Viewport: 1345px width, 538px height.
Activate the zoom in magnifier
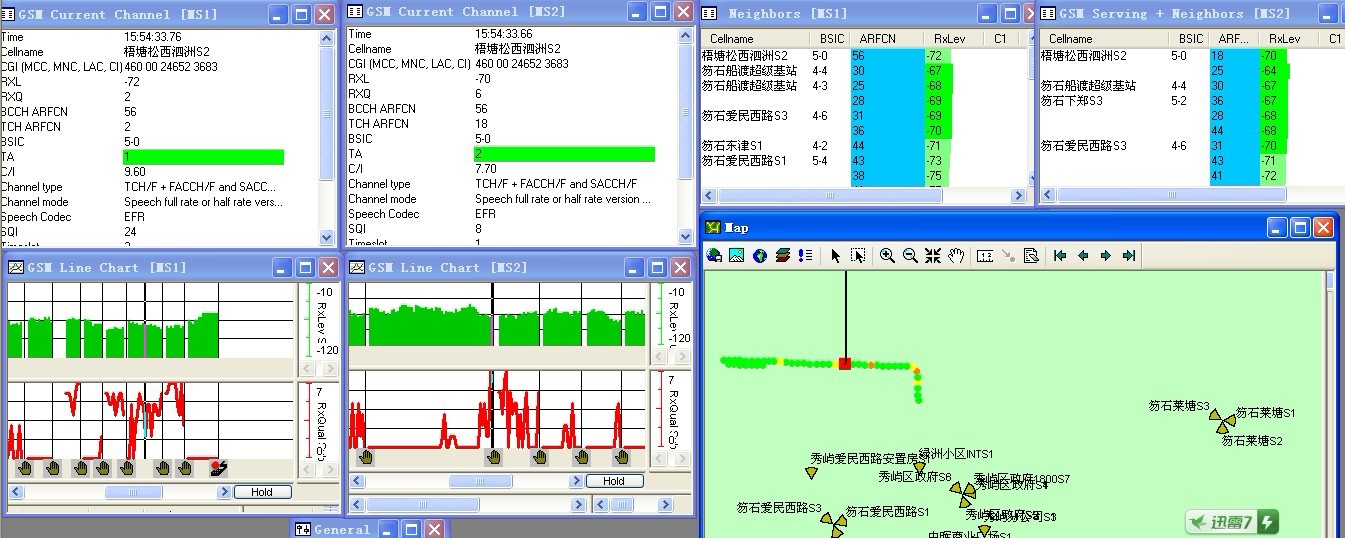887,256
